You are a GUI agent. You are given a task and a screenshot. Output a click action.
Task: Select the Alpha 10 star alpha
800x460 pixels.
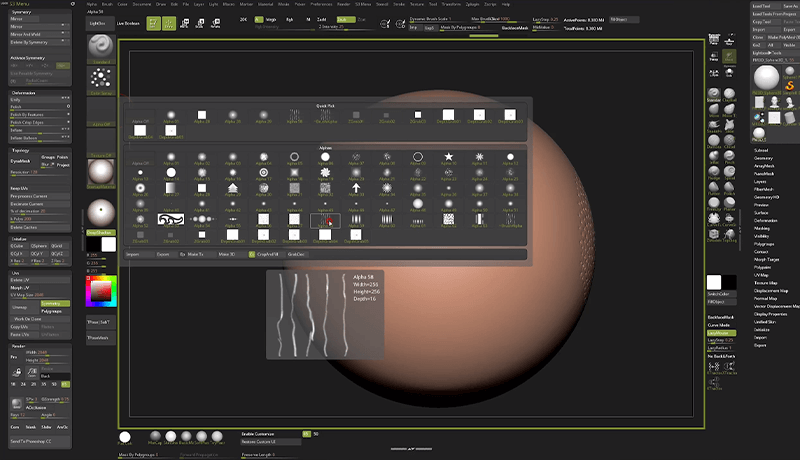(x=448, y=157)
